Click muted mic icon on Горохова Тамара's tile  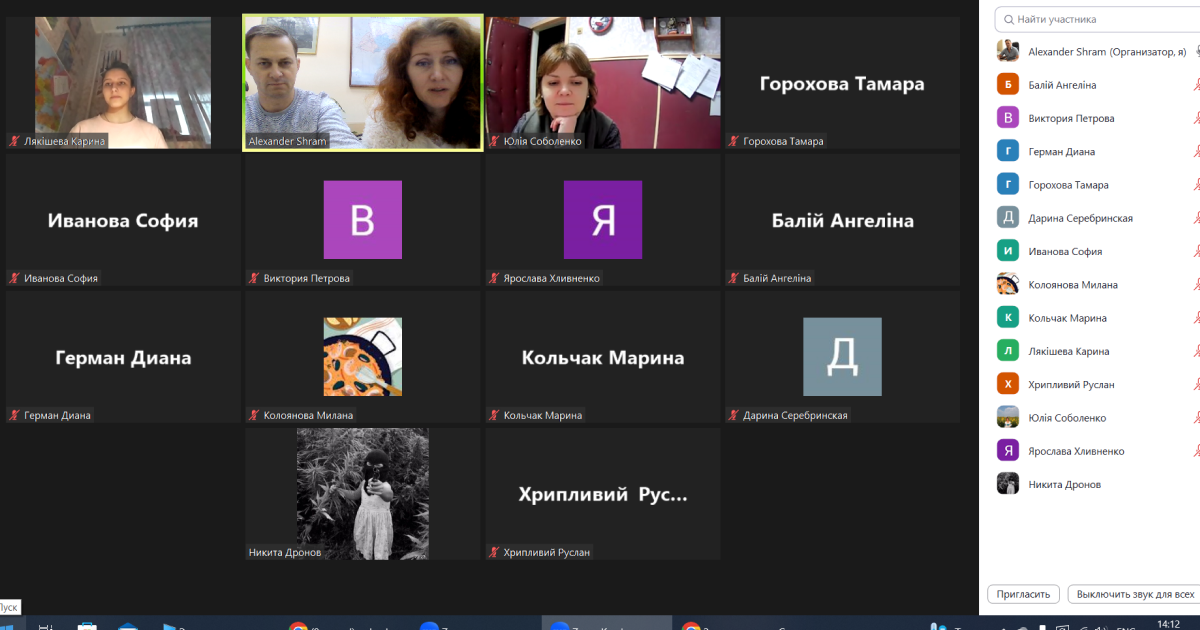734,142
